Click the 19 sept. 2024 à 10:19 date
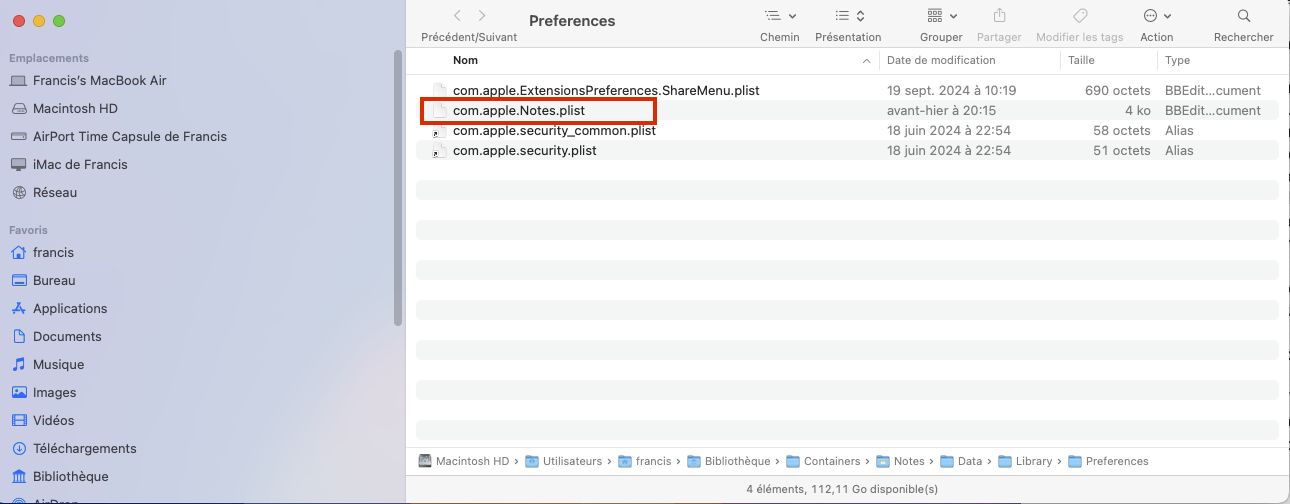This screenshot has width=1290, height=504. pyautogui.click(x=951, y=90)
